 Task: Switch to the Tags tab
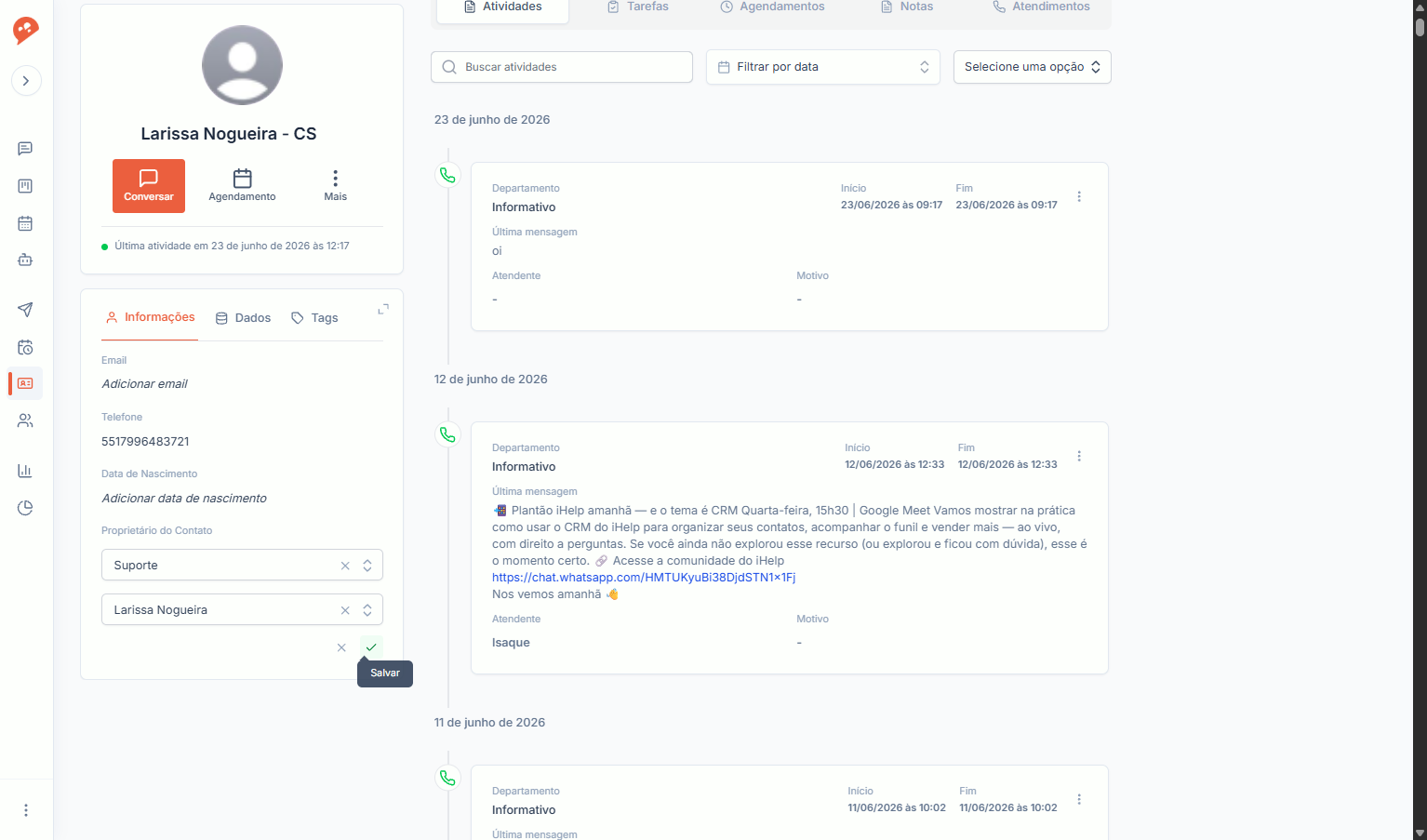point(314,318)
